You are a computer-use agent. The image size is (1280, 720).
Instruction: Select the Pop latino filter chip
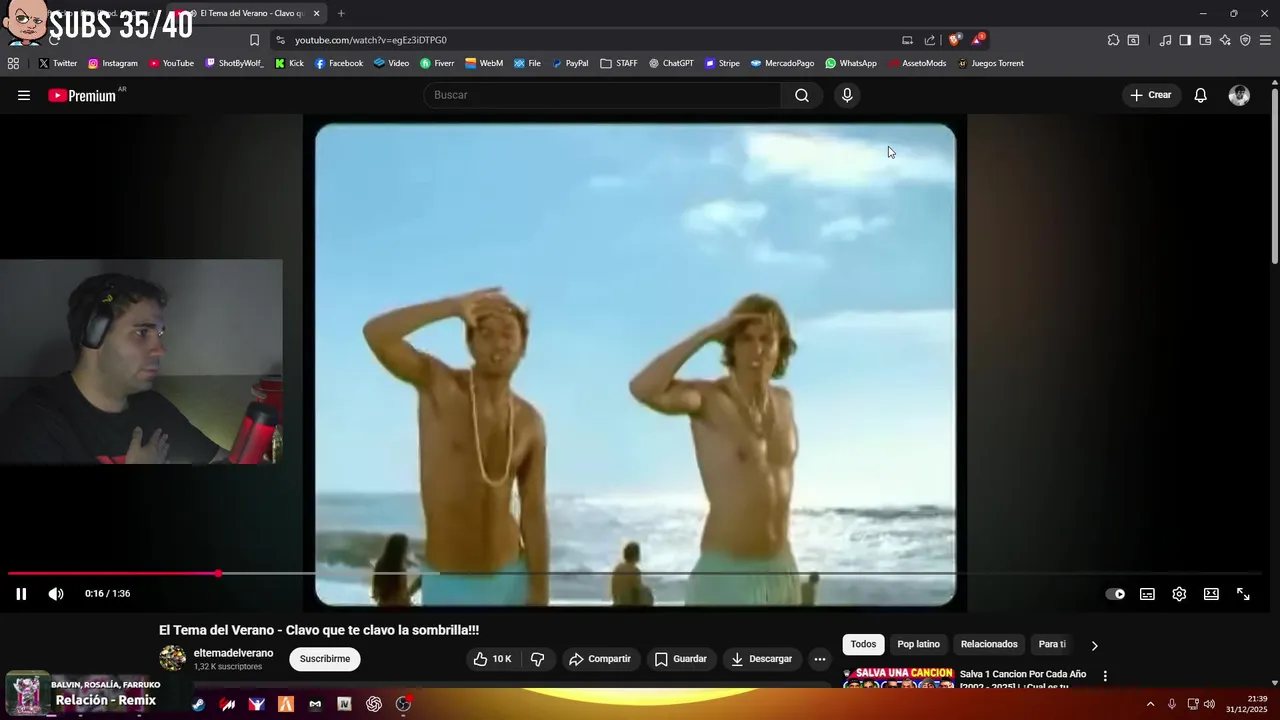point(918,645)
